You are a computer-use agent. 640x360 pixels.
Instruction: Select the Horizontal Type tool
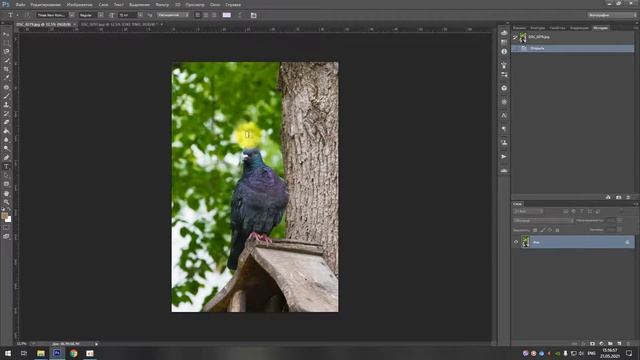pyautogui.click(x=6, y=167)
